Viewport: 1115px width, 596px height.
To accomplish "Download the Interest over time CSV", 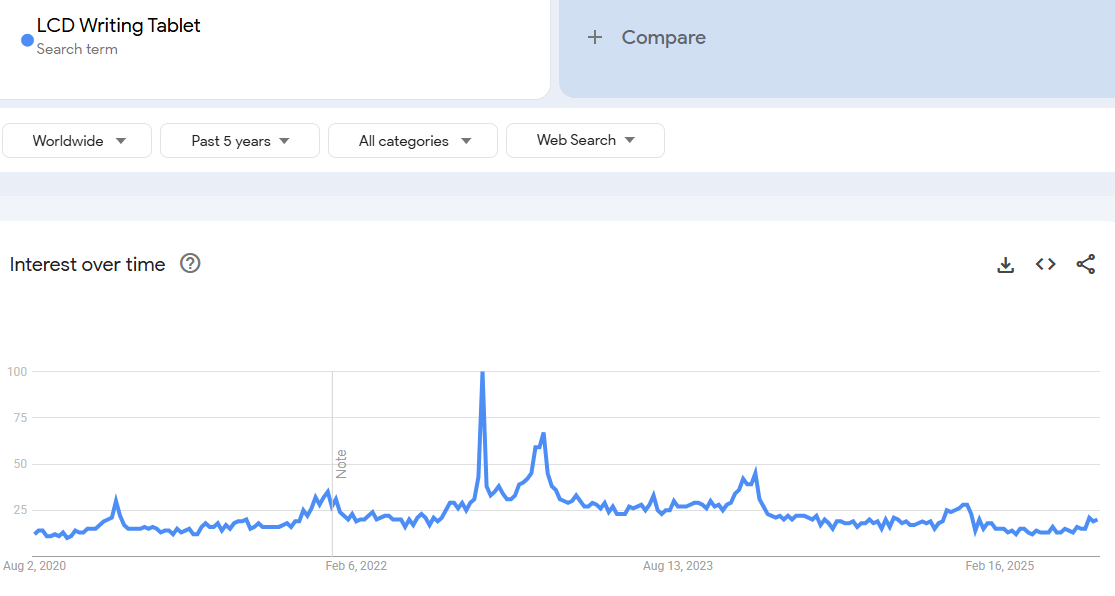I will (1006, 265).
